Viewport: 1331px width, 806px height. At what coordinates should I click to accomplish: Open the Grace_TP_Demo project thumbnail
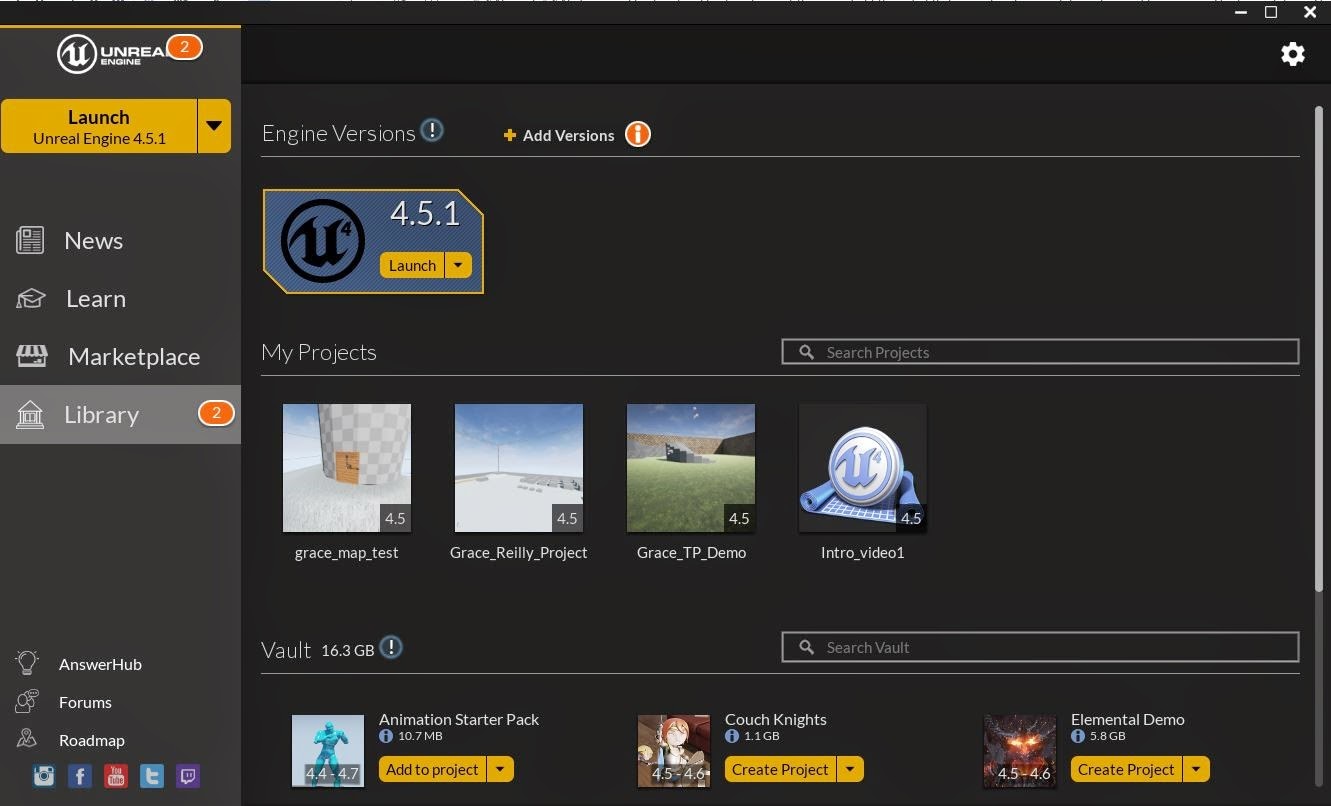tap(691, 468)
